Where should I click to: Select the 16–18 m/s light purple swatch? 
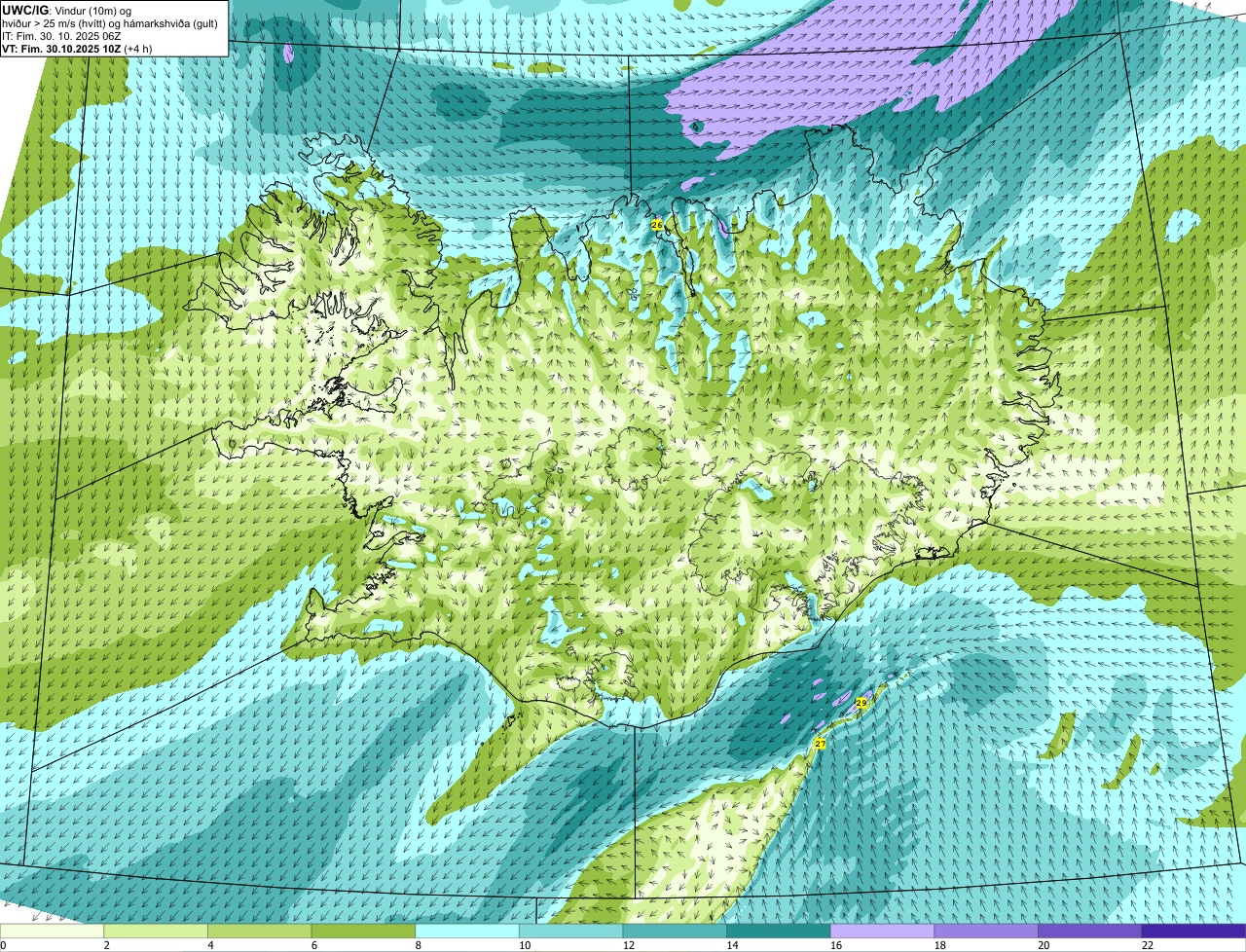(x=882, y=932)
